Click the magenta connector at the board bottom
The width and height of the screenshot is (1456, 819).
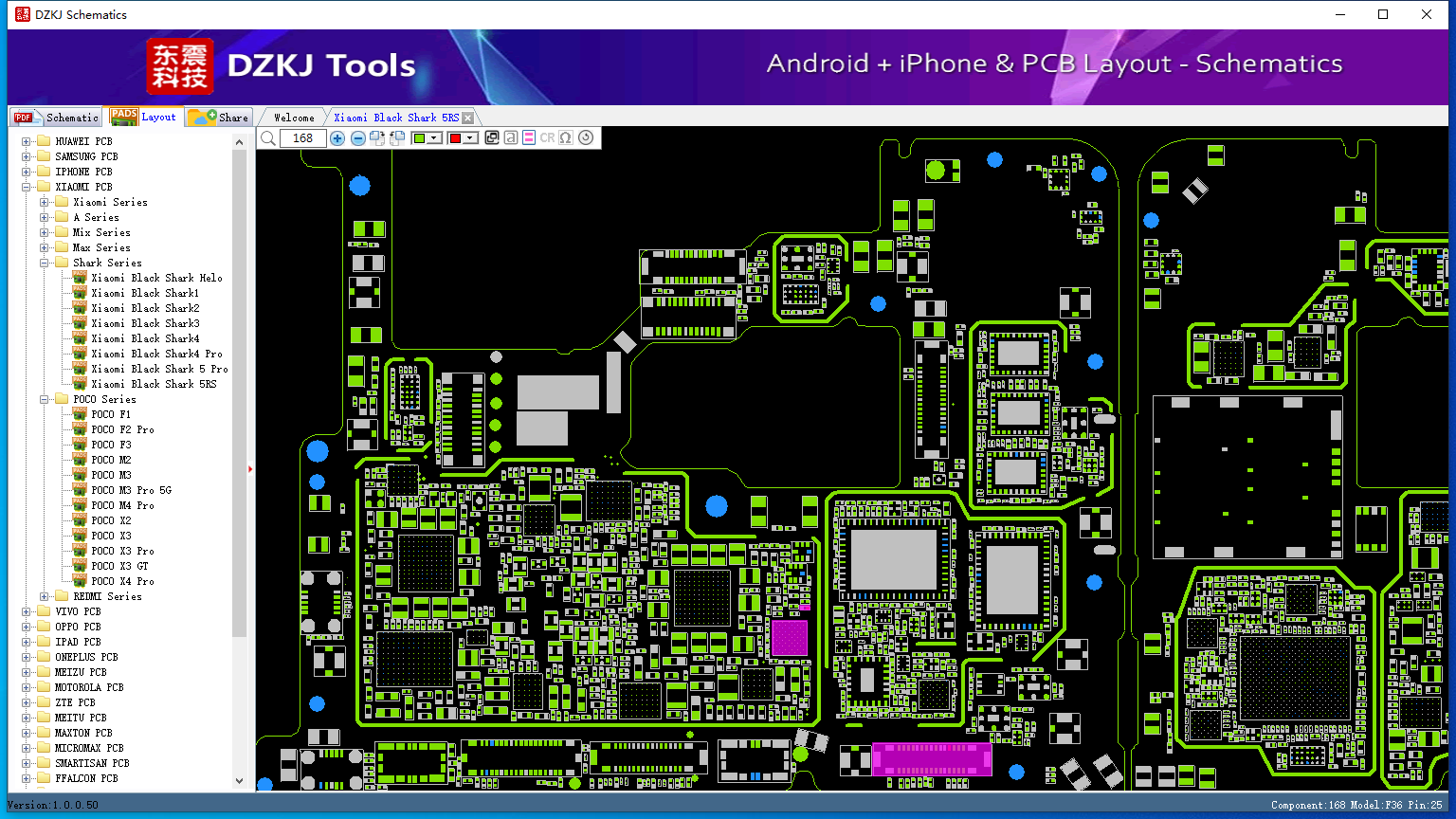(931, 759)
